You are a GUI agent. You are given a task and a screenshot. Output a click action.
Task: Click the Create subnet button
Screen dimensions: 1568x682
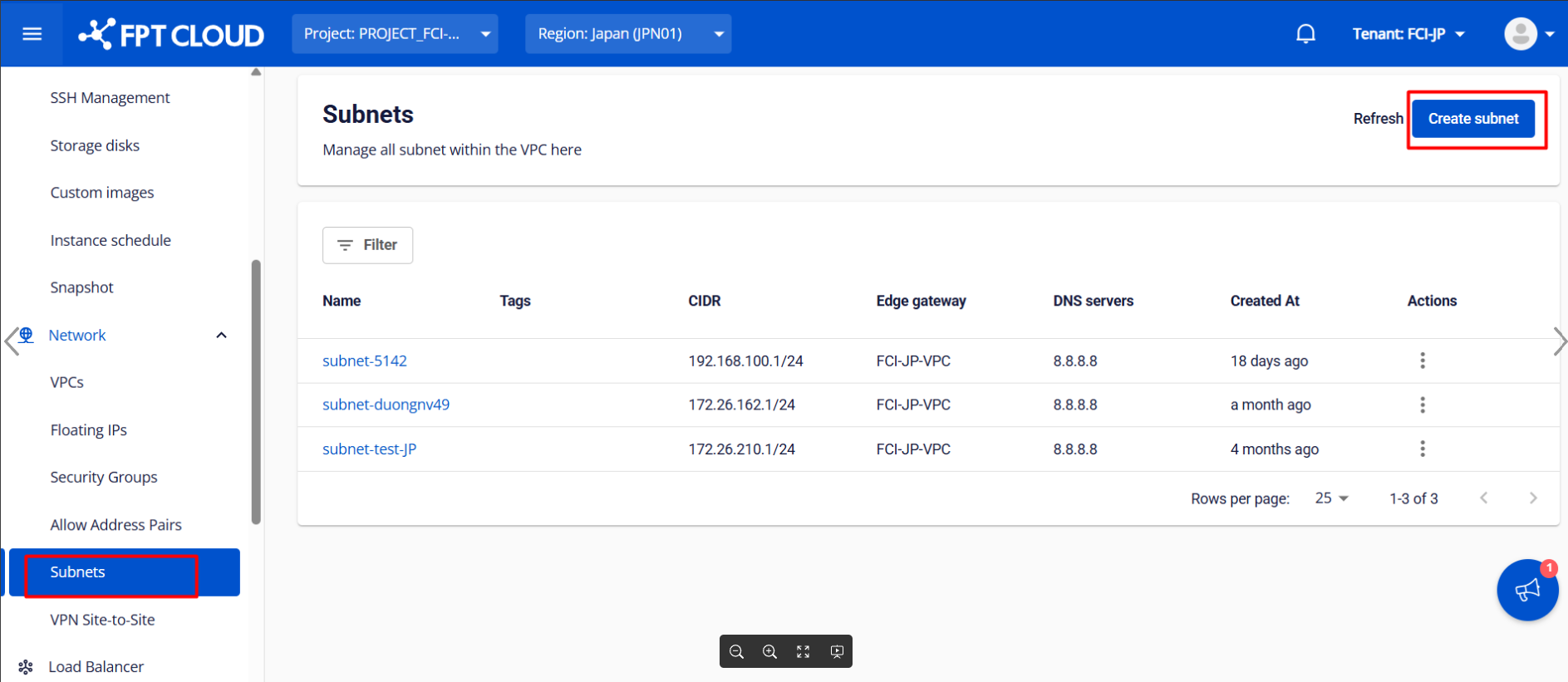(1472, 119)
